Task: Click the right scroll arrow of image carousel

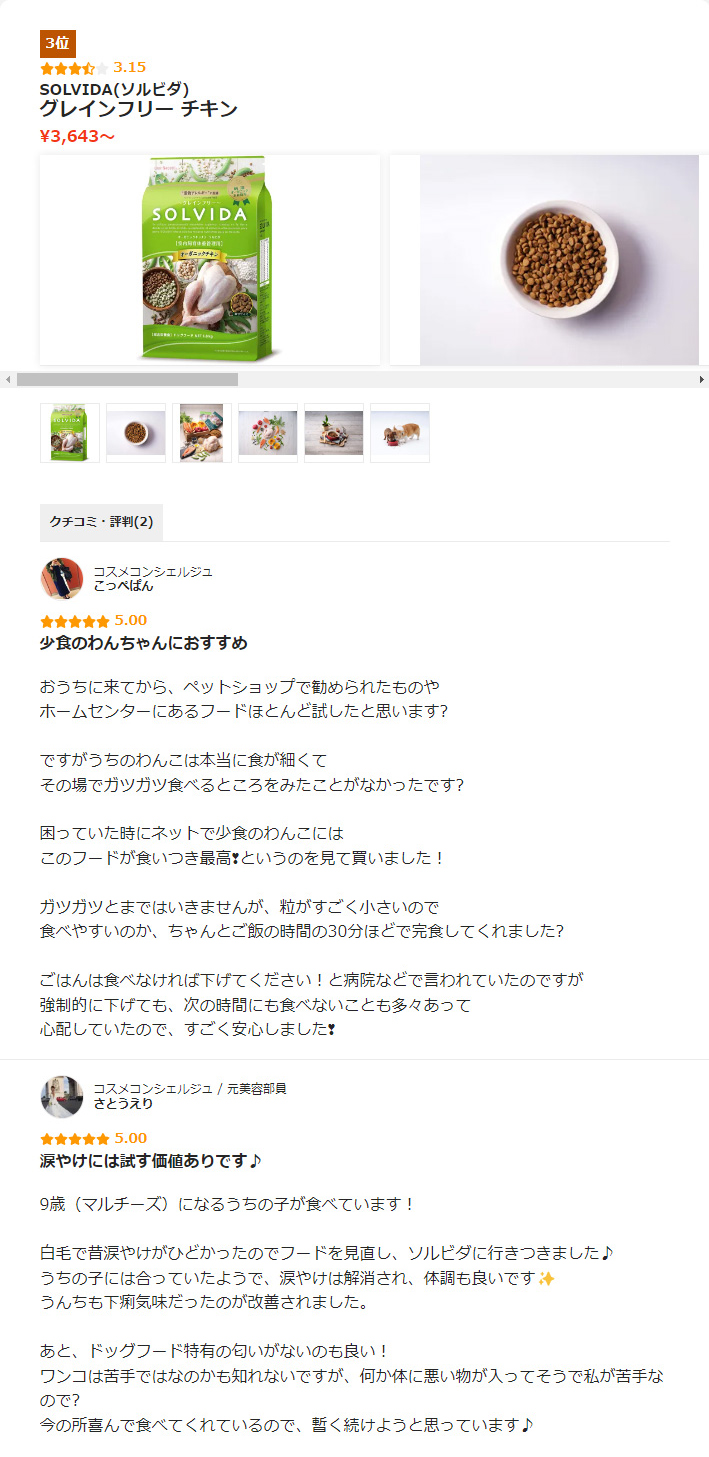Action: 701,379
